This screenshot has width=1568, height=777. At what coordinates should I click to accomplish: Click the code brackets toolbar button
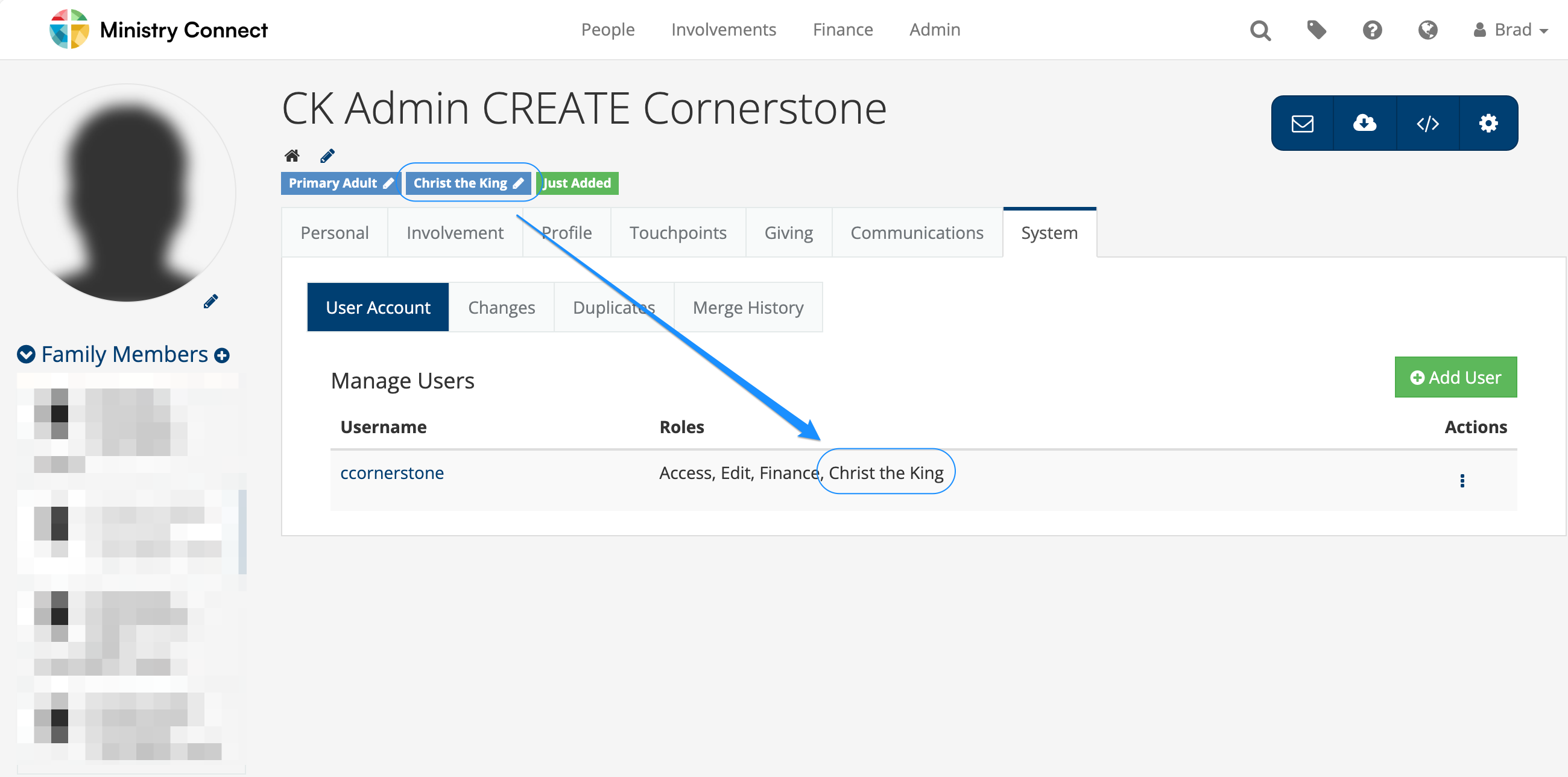coord(1427,124)
